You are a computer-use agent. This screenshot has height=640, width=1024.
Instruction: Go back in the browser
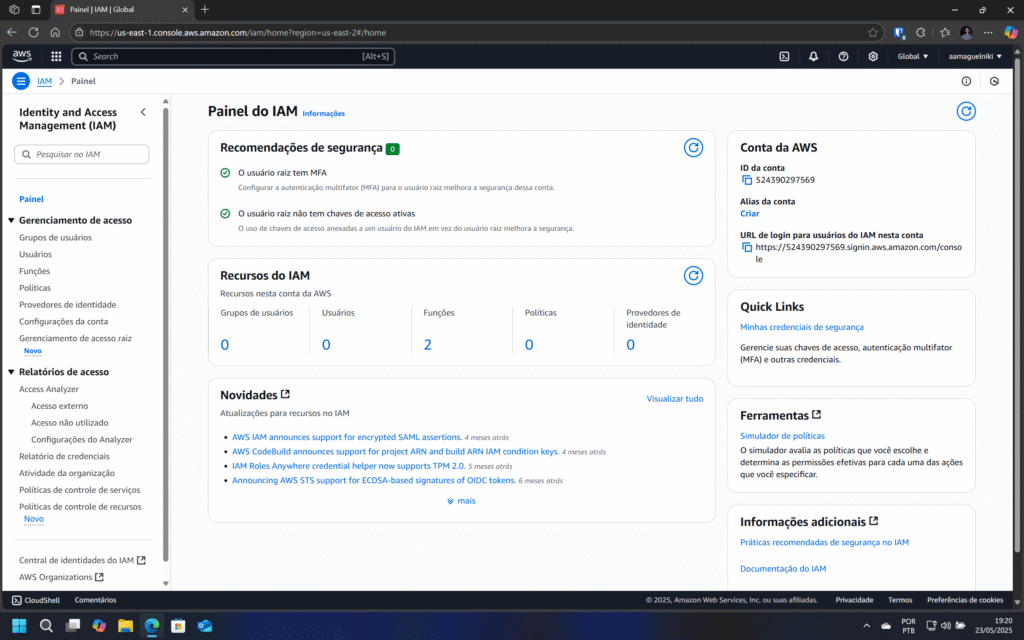[12, 32]
